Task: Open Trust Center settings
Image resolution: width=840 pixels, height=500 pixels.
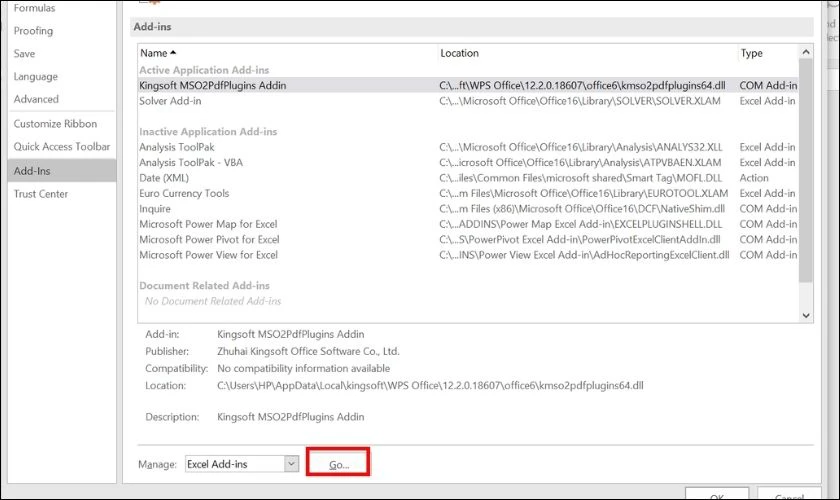Action: click(x=41, y=194)
